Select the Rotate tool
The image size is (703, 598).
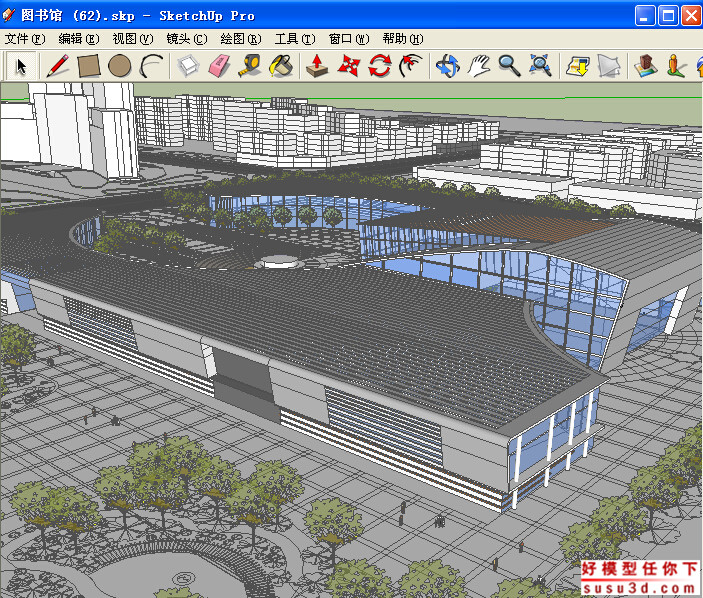point(380,66)
